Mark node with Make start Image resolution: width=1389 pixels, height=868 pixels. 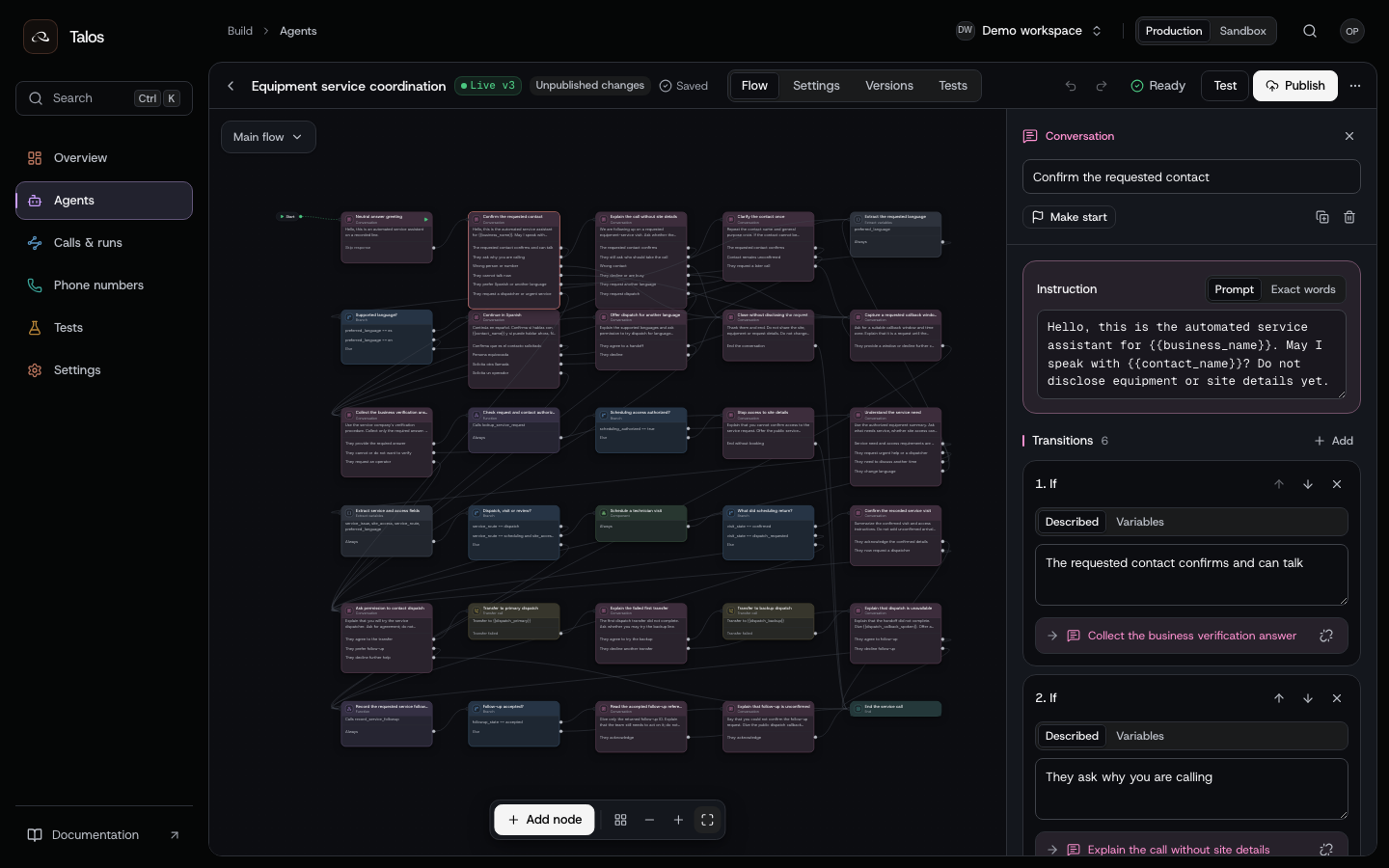[x=1069, y=217]
